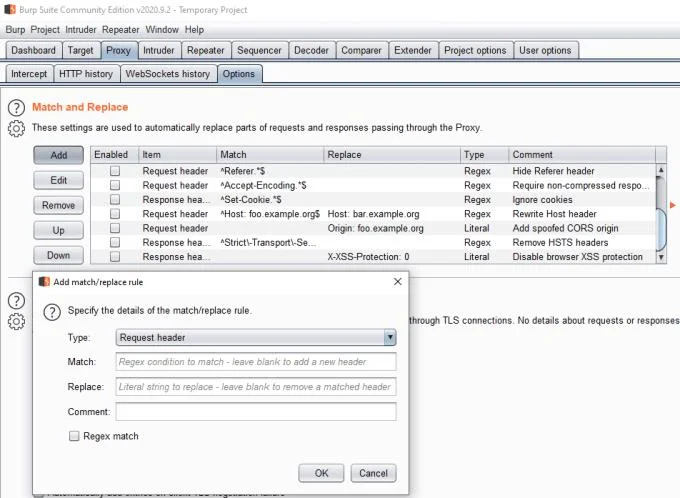Cancel the Add match/replace rule dialog
This screenshot has width=680, height=498.
tap(373, 473)
